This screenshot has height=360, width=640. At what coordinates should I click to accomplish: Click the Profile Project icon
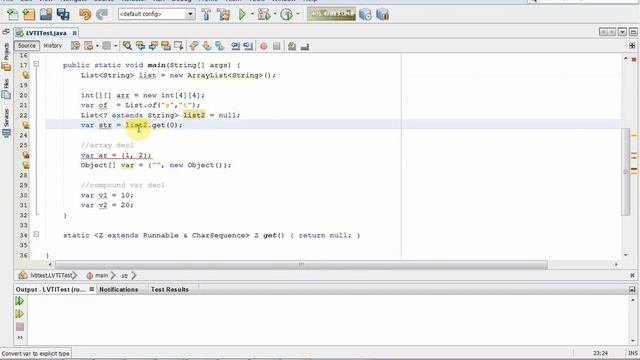click(287, 15)
